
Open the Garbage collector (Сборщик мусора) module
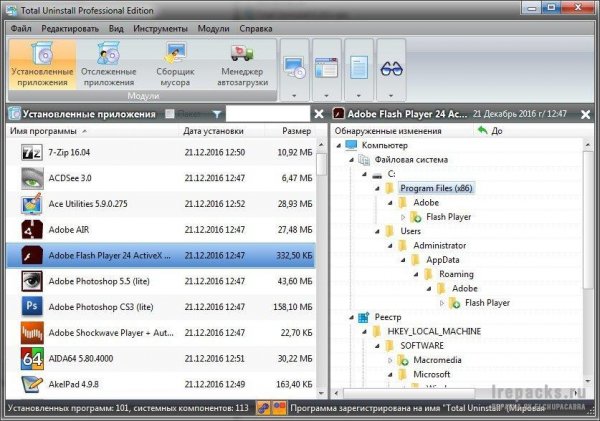tap(175, 65)
